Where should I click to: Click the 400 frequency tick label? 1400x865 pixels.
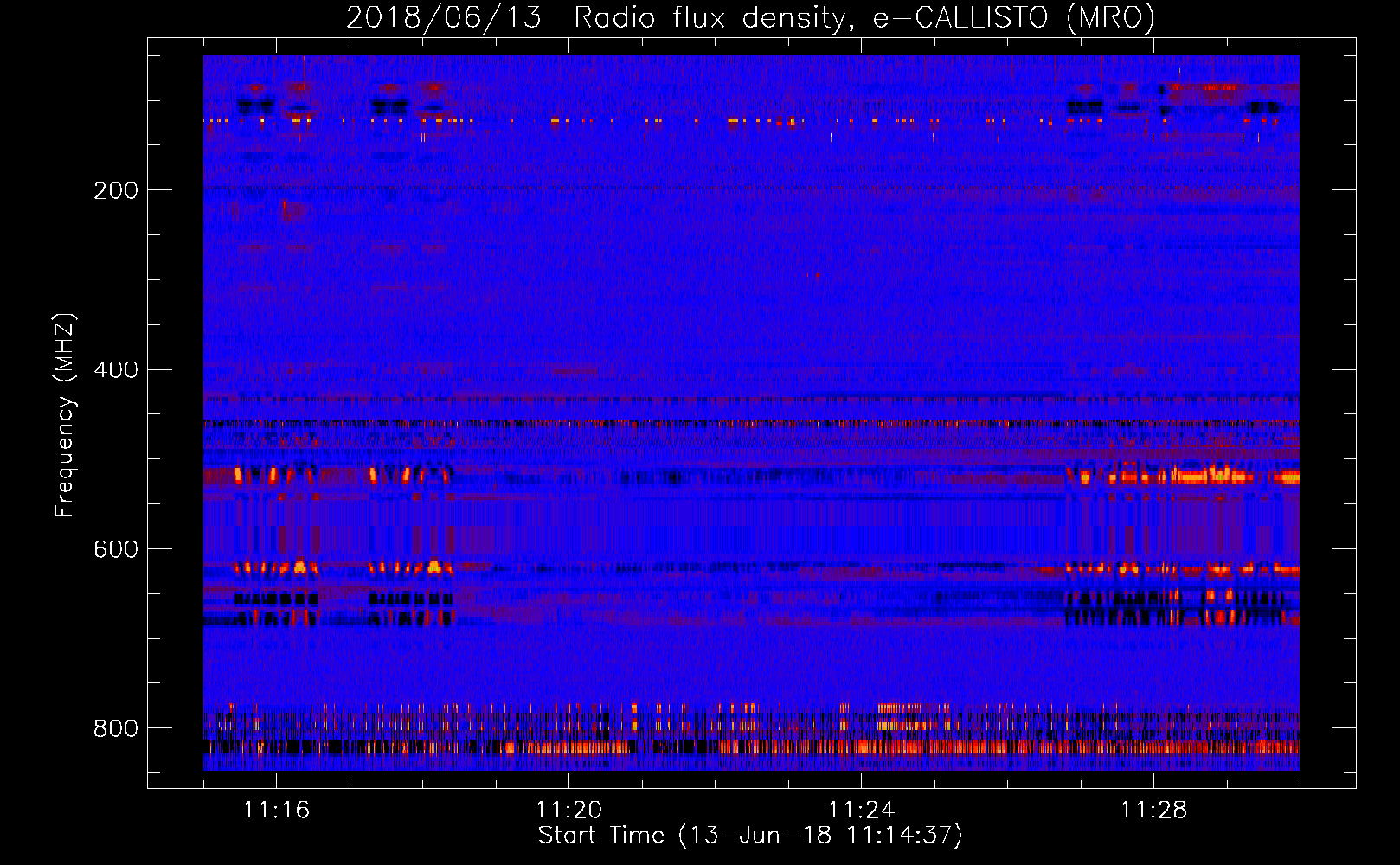coord(116,370)
